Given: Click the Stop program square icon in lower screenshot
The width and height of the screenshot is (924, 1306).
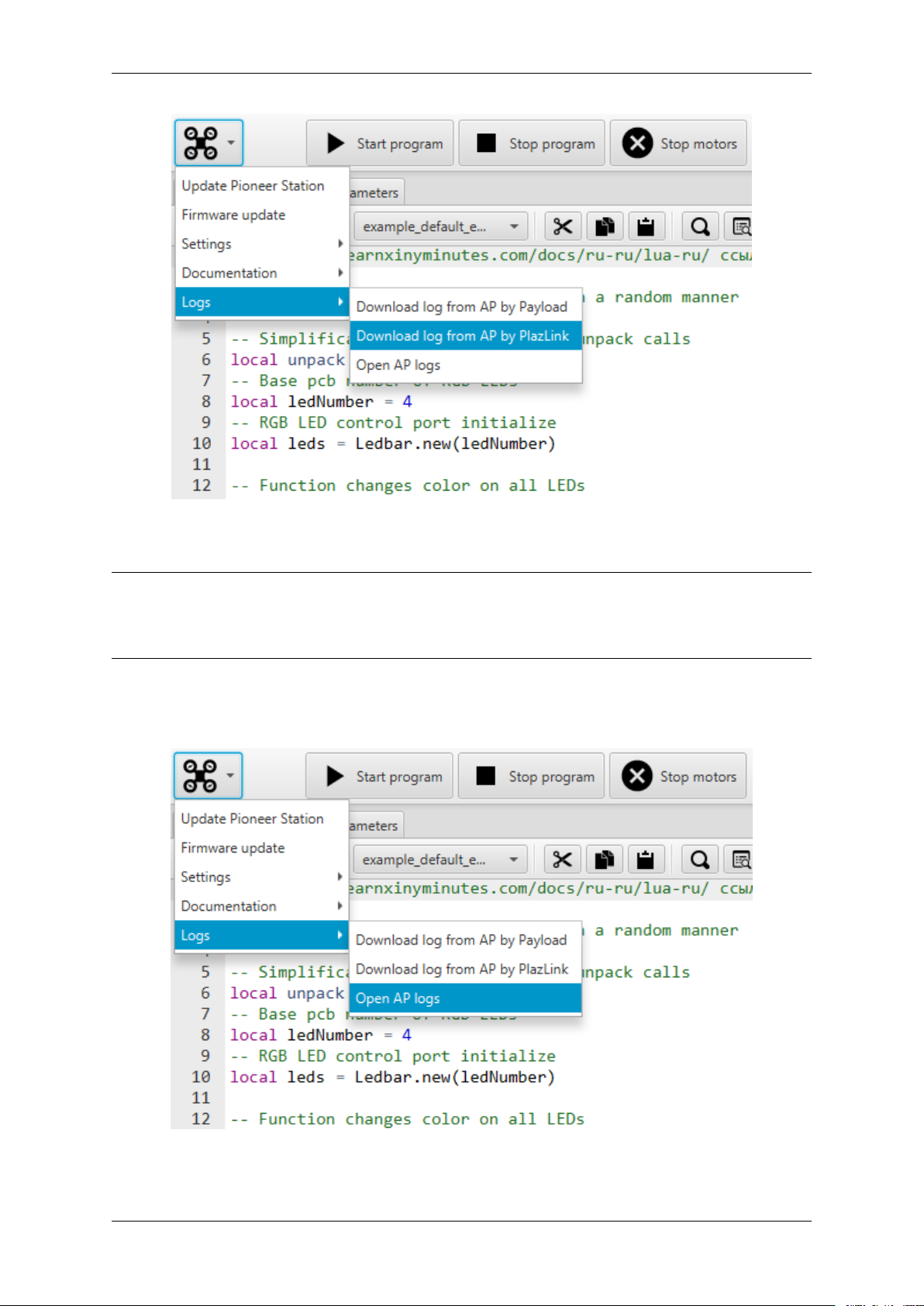Looking at the screenshot, I should click(x=485, y=776).
